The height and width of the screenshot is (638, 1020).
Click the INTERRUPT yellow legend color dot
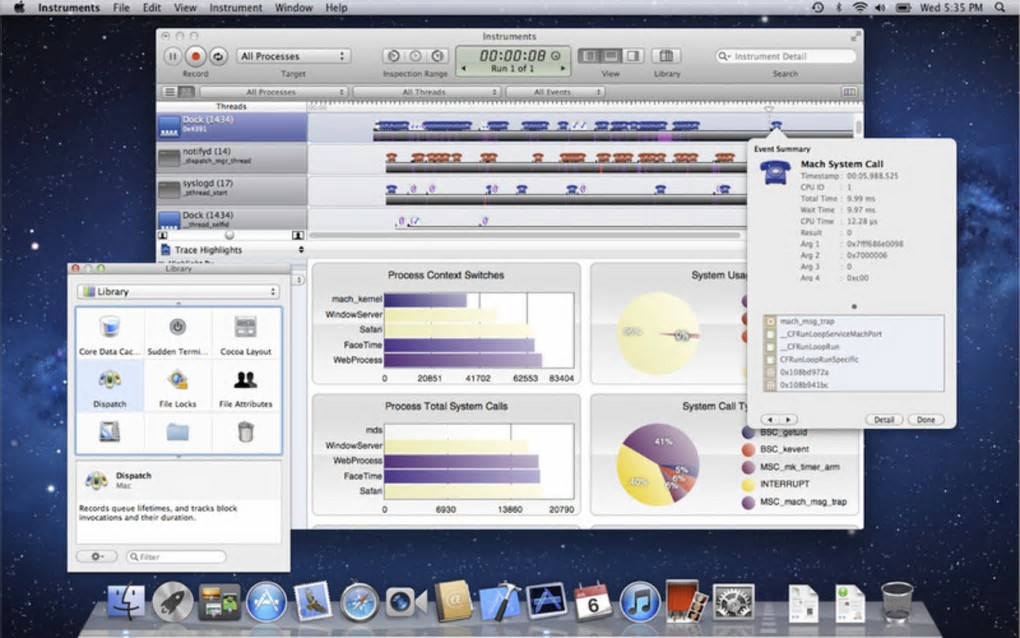[748, 485]
